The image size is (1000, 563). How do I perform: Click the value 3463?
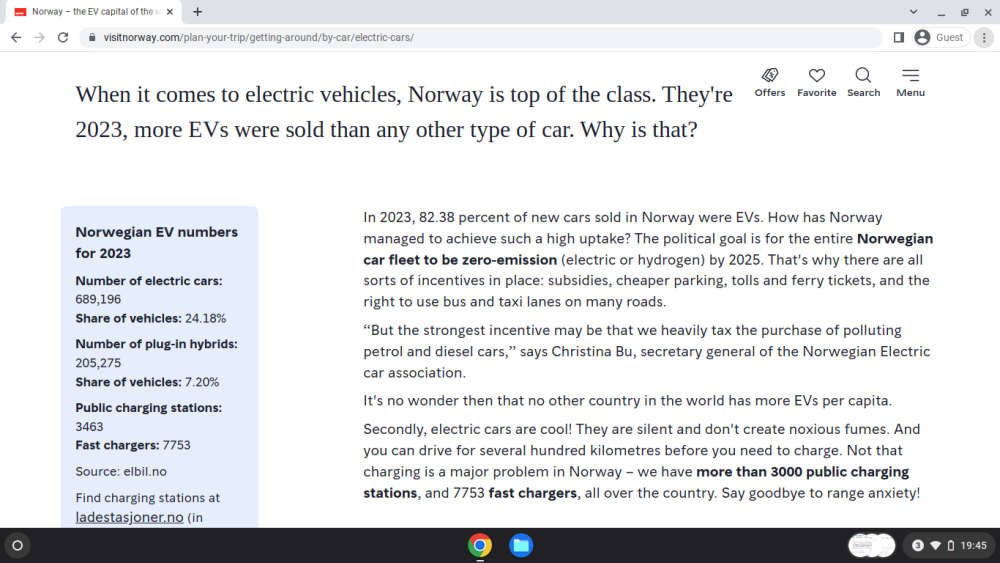89,427
